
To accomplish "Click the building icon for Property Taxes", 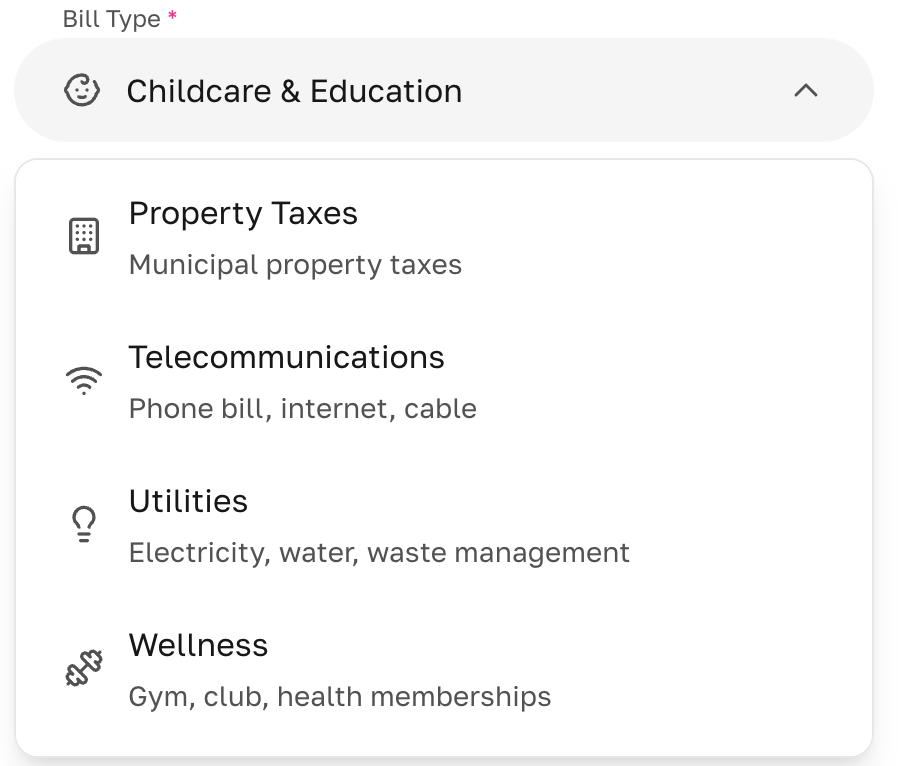I will (x=84, y=236).
